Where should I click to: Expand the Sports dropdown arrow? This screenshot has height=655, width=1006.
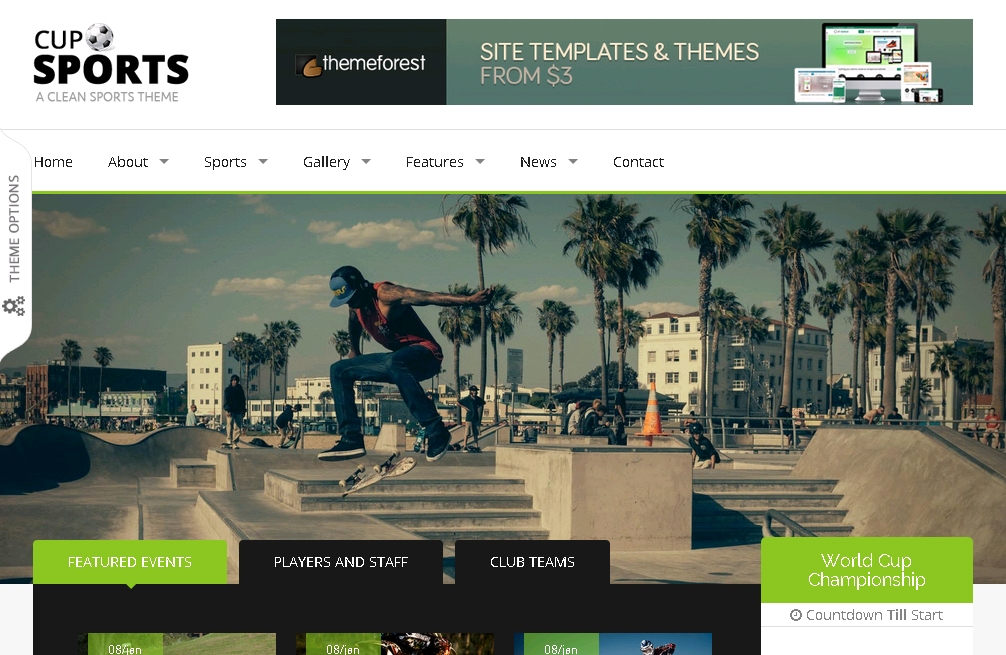[263, 161]
